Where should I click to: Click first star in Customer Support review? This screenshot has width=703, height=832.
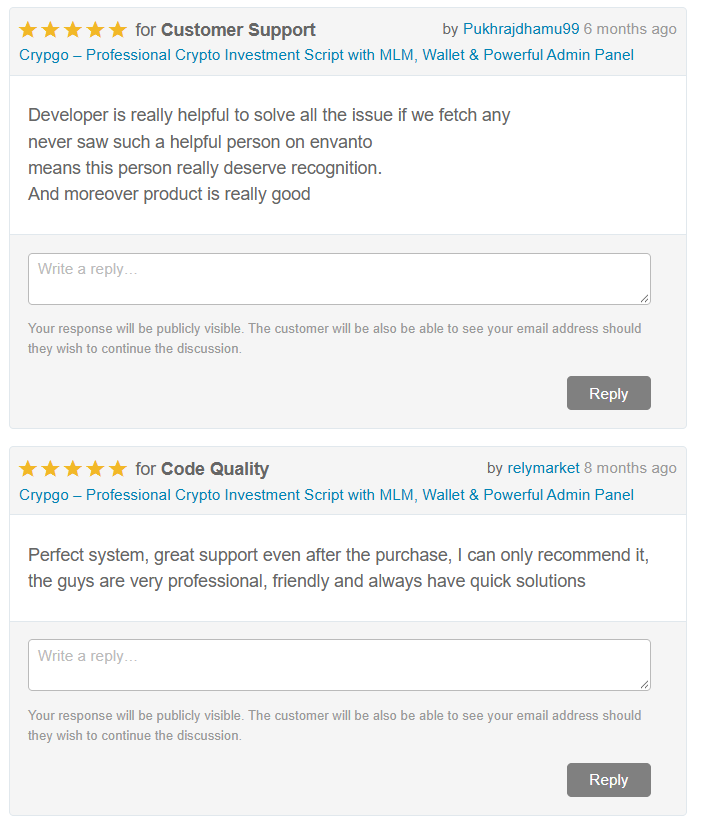(x=28, y=30)
